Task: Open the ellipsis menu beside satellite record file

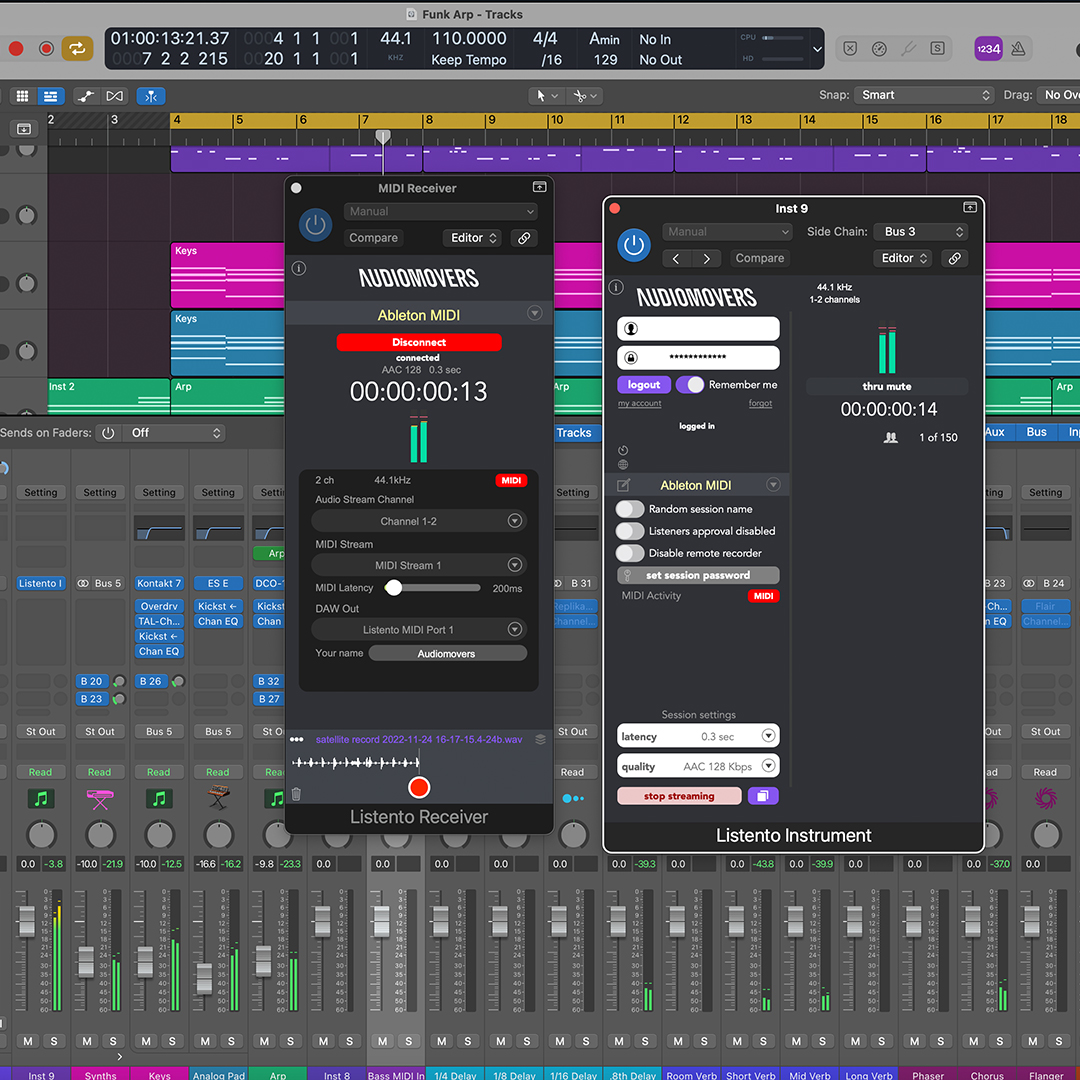Action: (297, 739)
